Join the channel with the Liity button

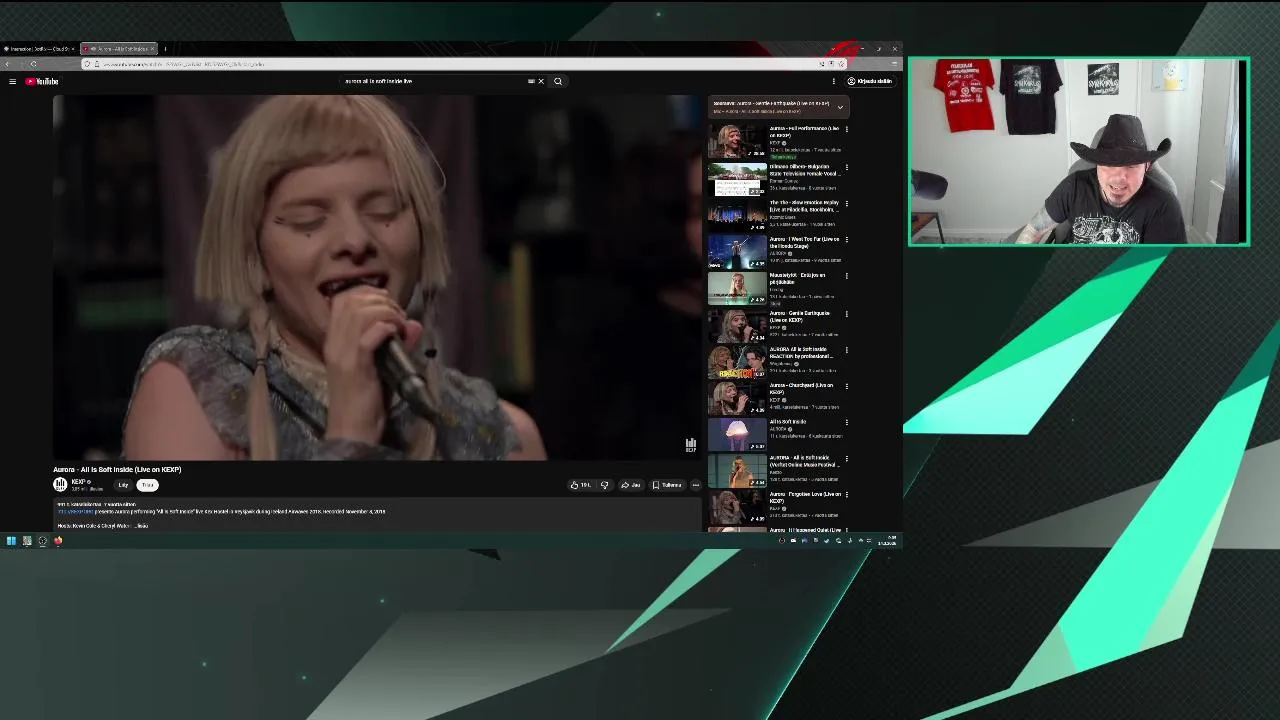[x=123, y=485]
